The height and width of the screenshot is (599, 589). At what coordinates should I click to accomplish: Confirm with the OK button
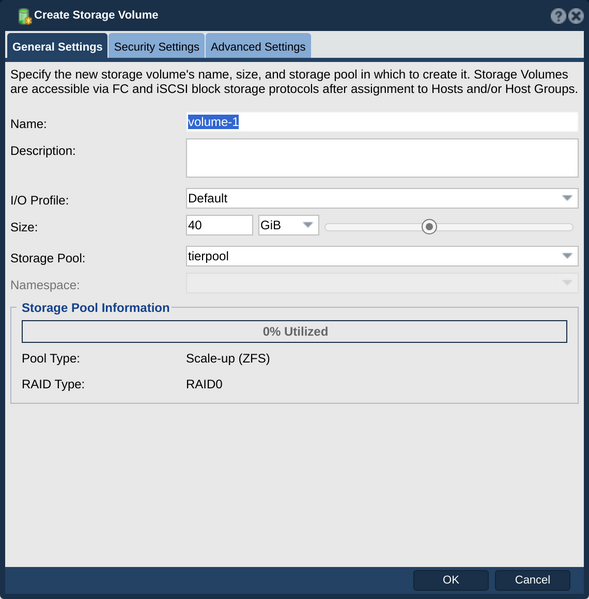coord(451,580)
